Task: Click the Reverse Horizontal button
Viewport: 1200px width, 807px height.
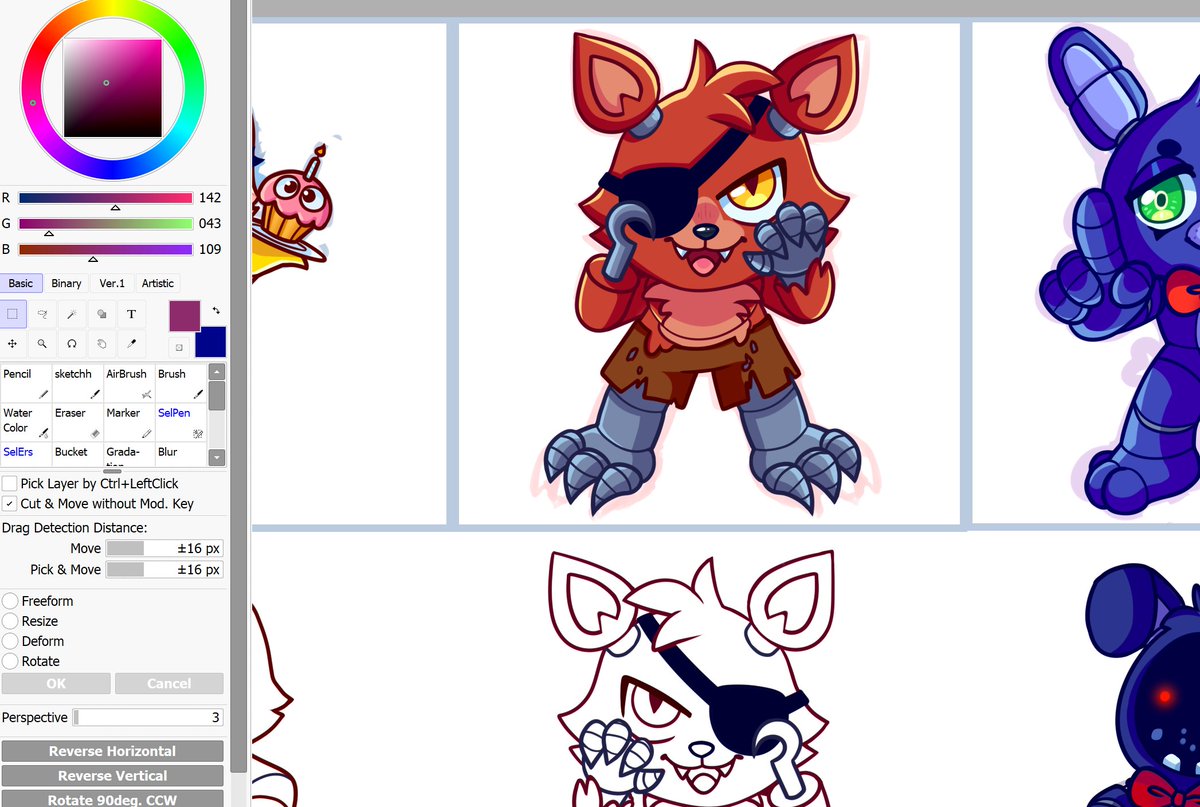Action: click(x=112, y=751)
